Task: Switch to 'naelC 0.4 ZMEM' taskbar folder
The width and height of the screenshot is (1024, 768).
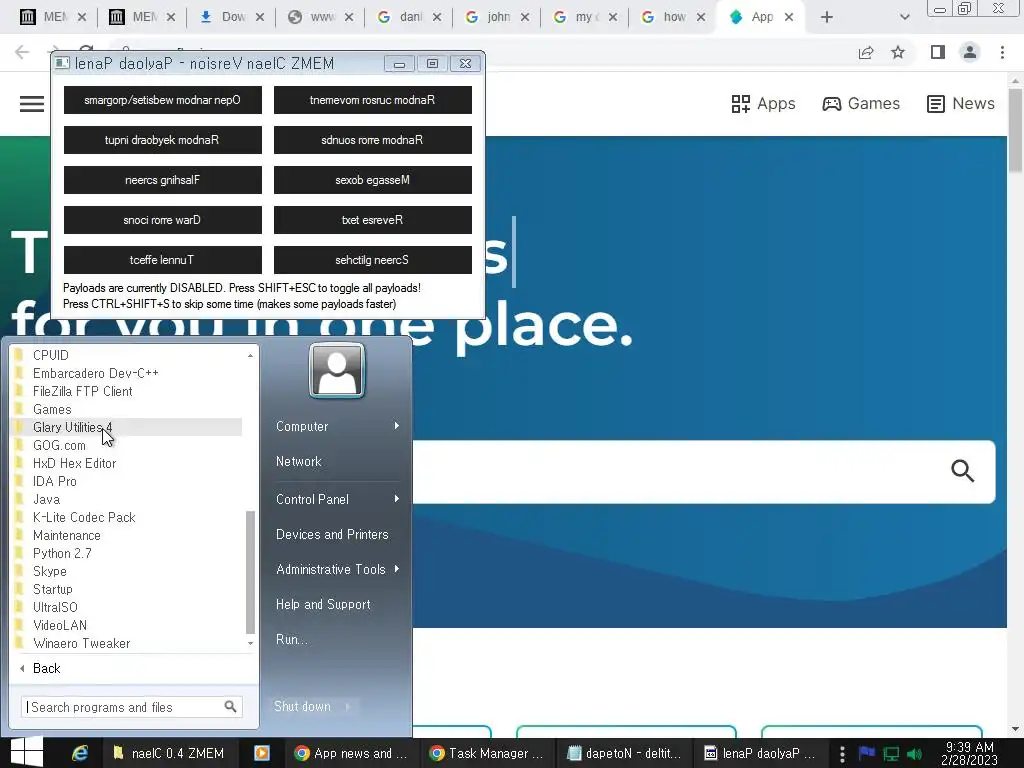Action: pyautogui.click(x=168, y=753)
